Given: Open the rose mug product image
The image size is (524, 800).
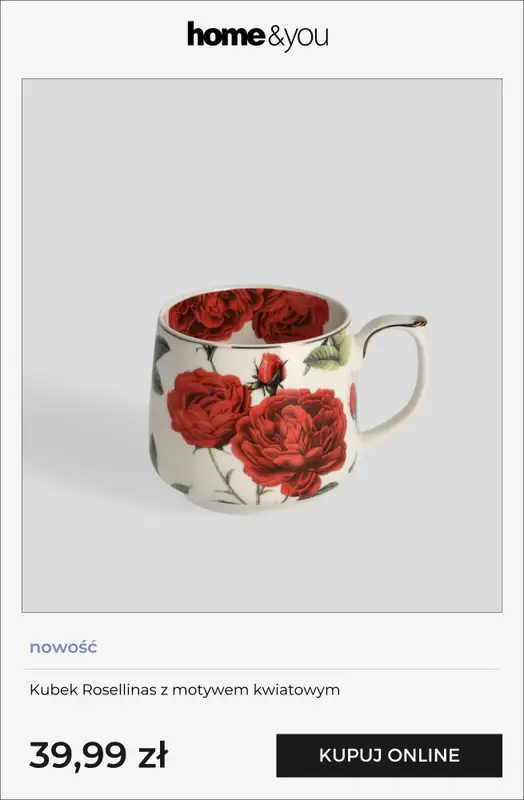Looking at the screenshot, I should (262, 345).
